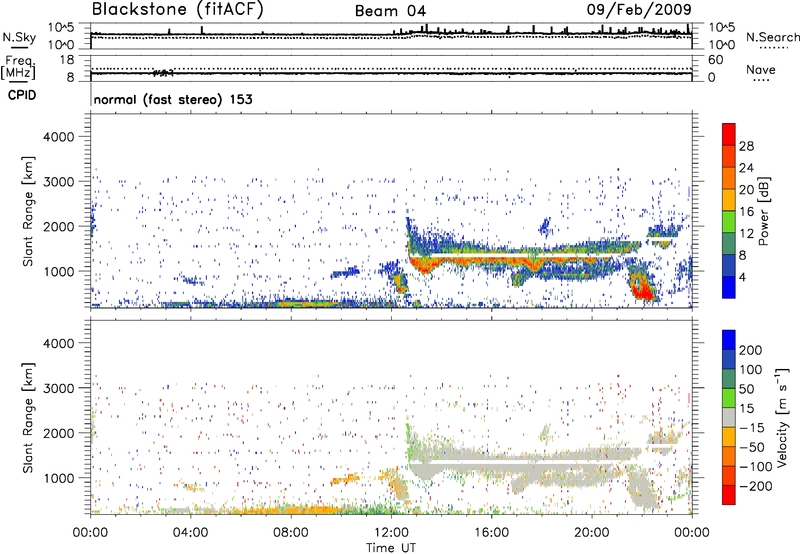Image resolution: width=800 pixels, height=554 pixels.
Task: Click the red bottom of the velocity colorbar
Action: pos(729,495)
